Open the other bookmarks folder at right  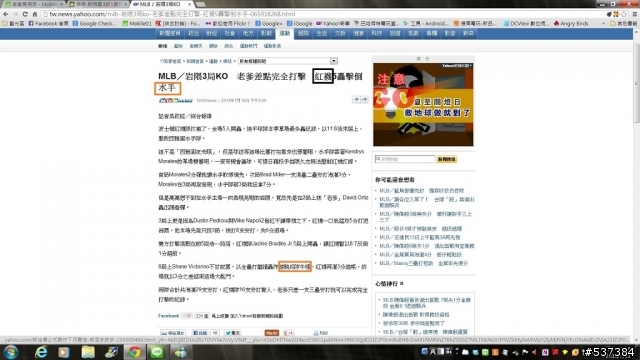pos(623,24)
